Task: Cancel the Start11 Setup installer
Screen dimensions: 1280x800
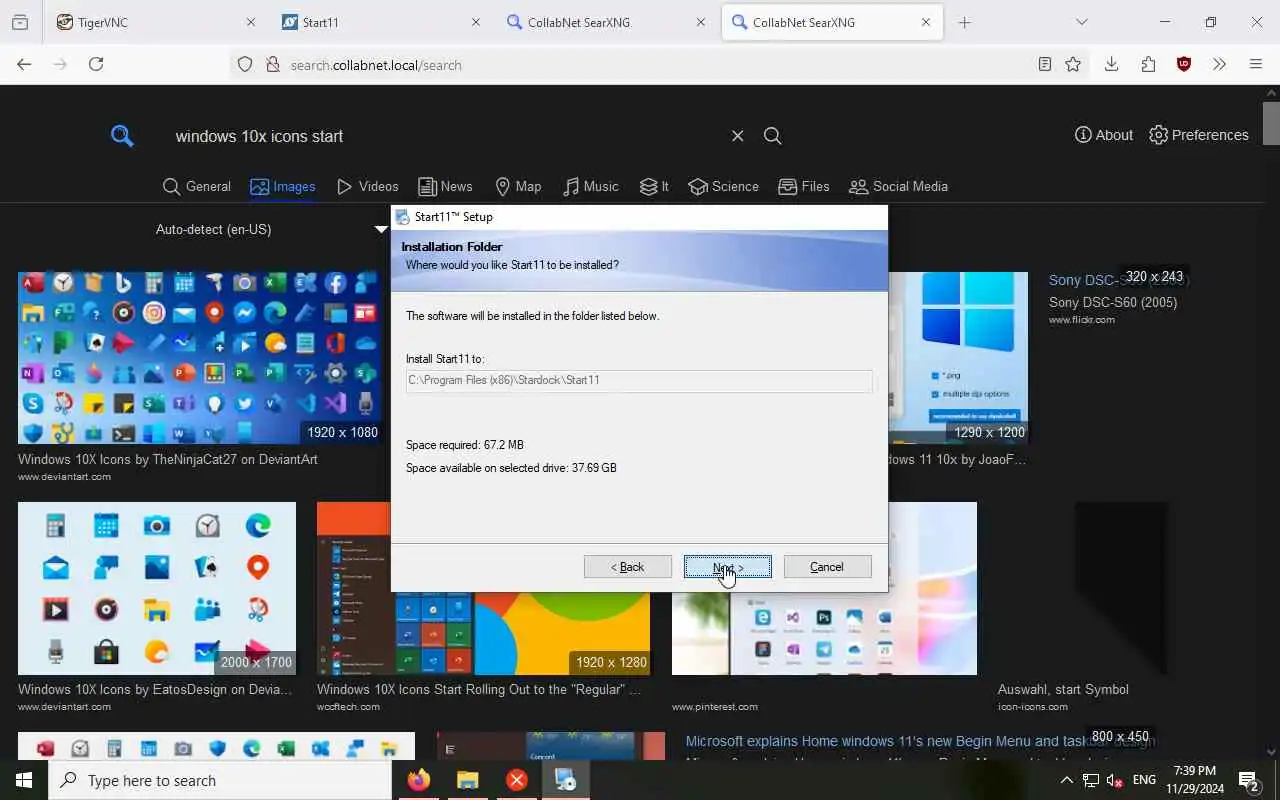Action: point(827,567)
